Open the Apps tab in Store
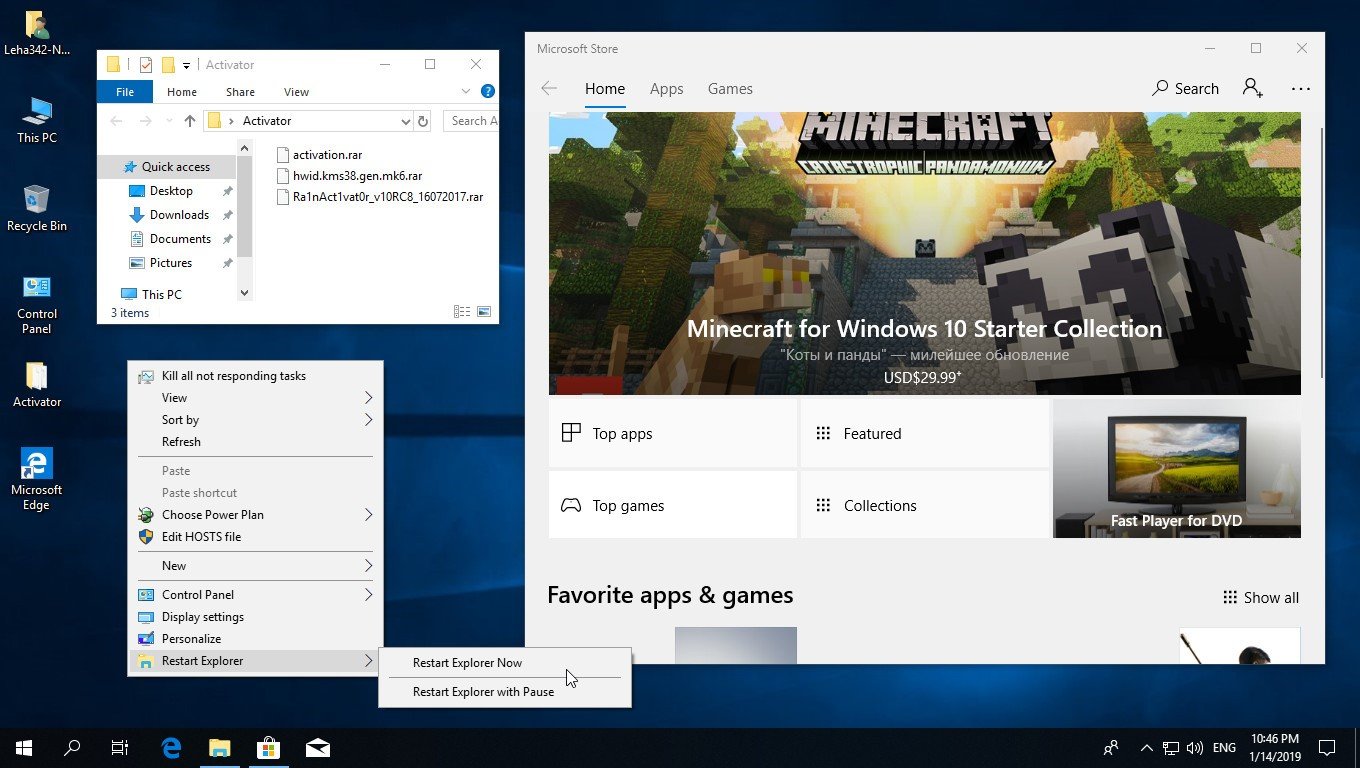Viewport: 1360px width, 768px height. point(666,89)
